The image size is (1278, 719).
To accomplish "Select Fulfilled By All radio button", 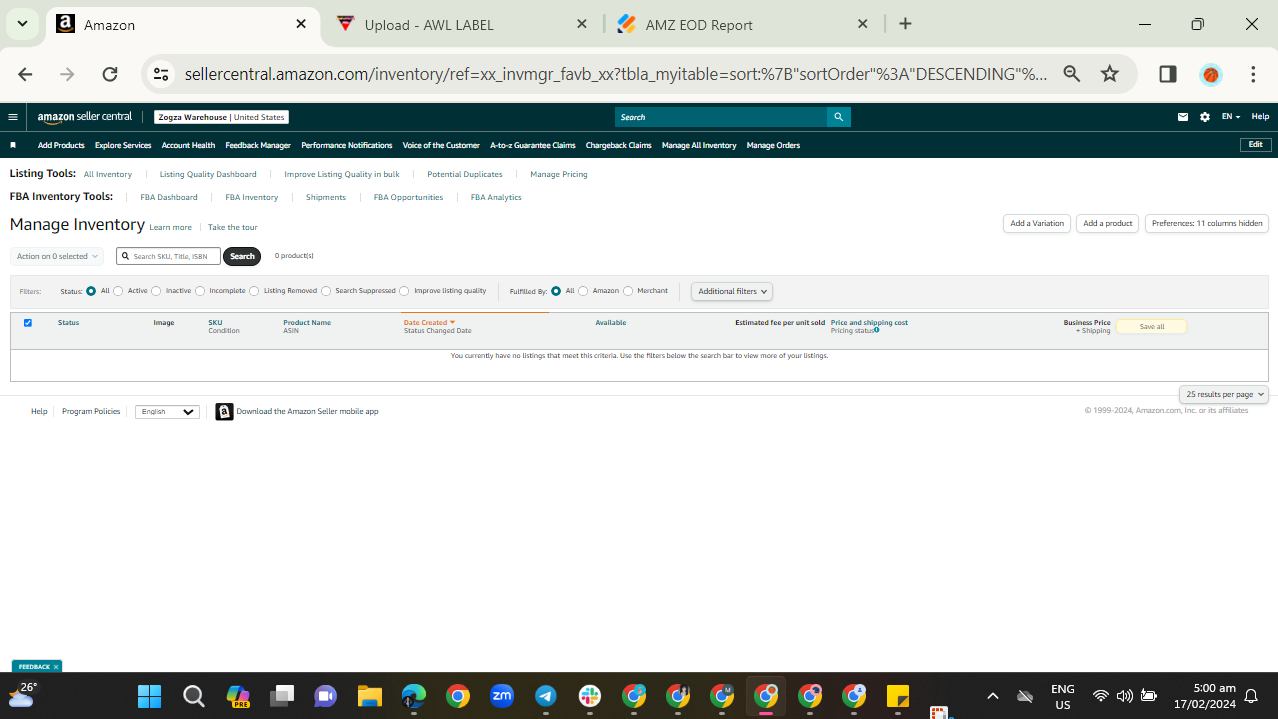I will [x=556, y=291].
